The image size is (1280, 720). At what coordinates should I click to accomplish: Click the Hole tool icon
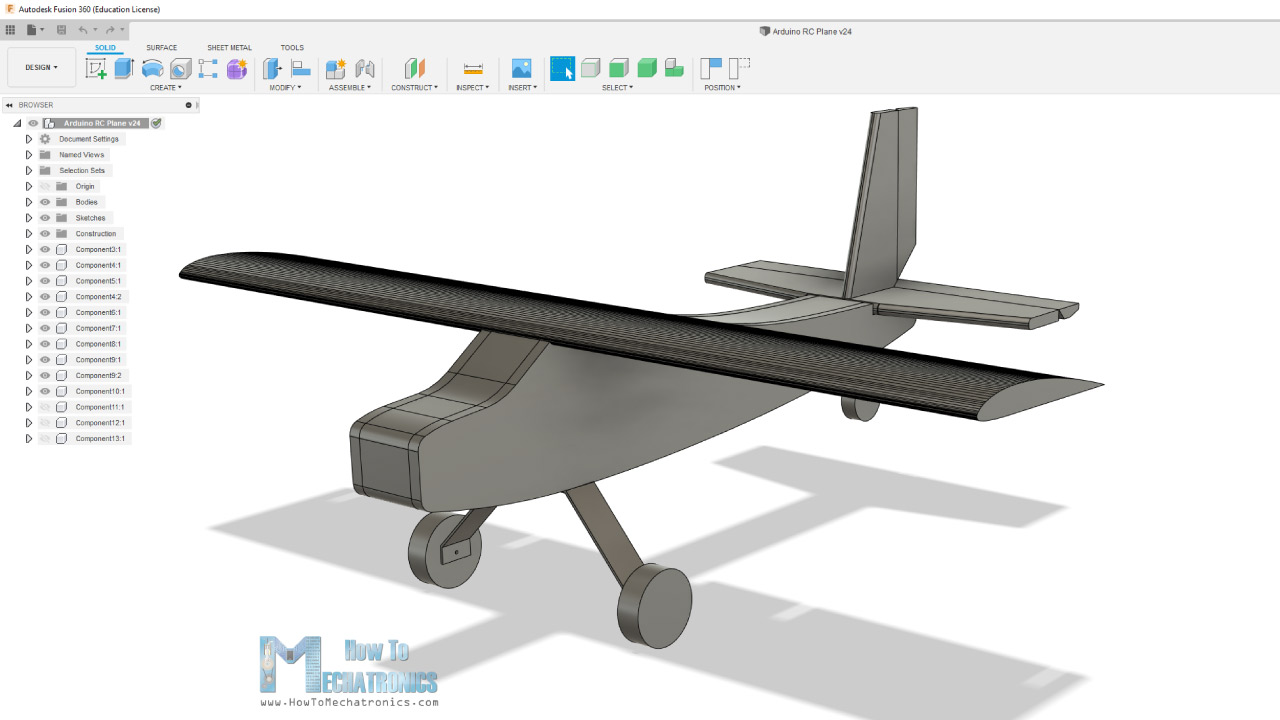[180, 68]
